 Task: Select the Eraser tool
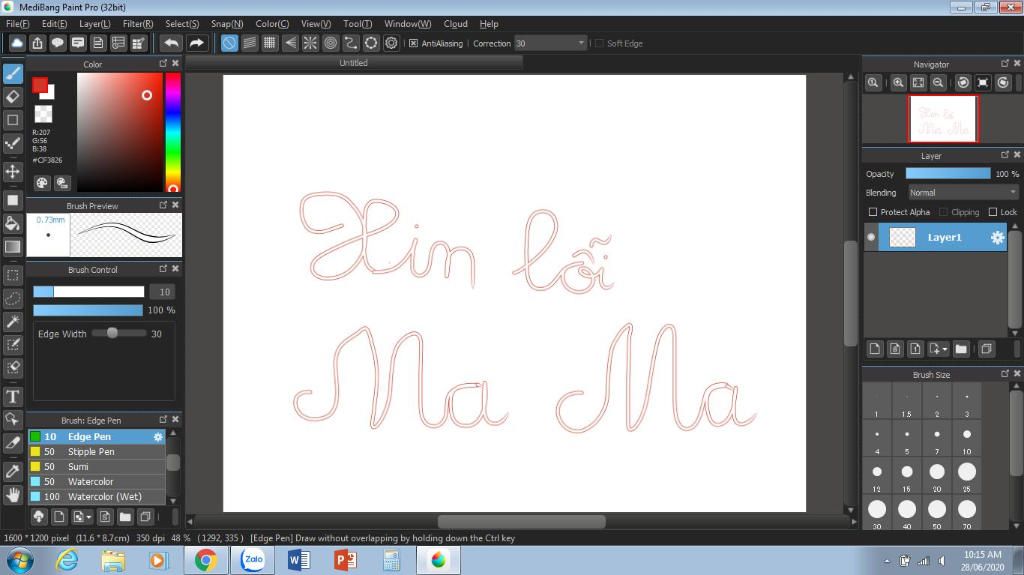pos(12,97)
